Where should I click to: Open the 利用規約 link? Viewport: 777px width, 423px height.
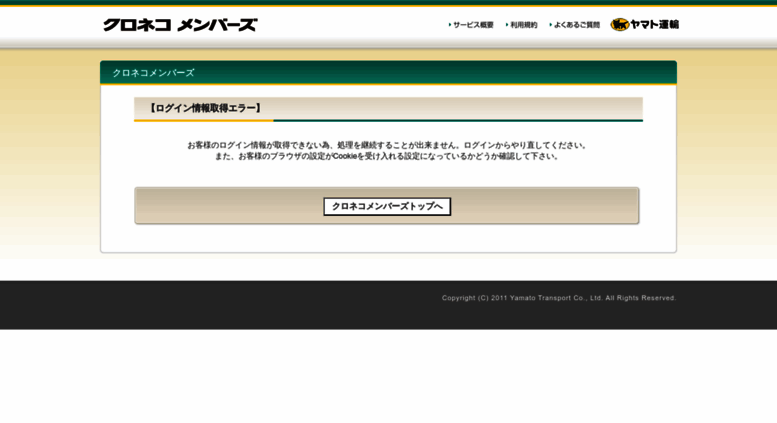pos(523,25)
